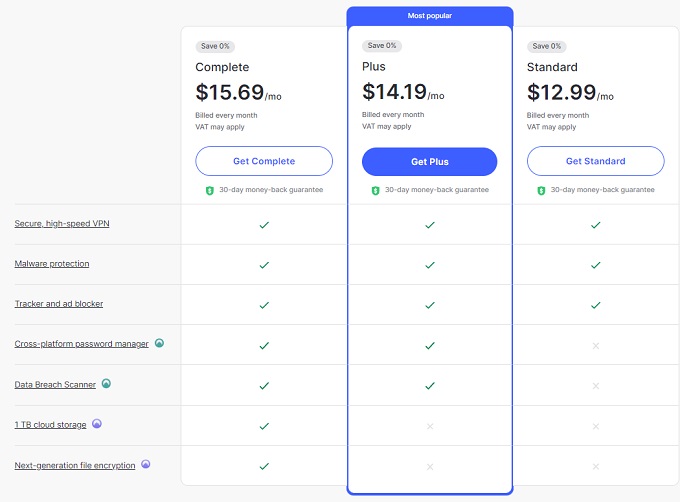Image resolution: width=680 pixels, height=502 pixels.
Task: Click the icon beside Next-generation file encryption
Action: [x=146, y=464]
